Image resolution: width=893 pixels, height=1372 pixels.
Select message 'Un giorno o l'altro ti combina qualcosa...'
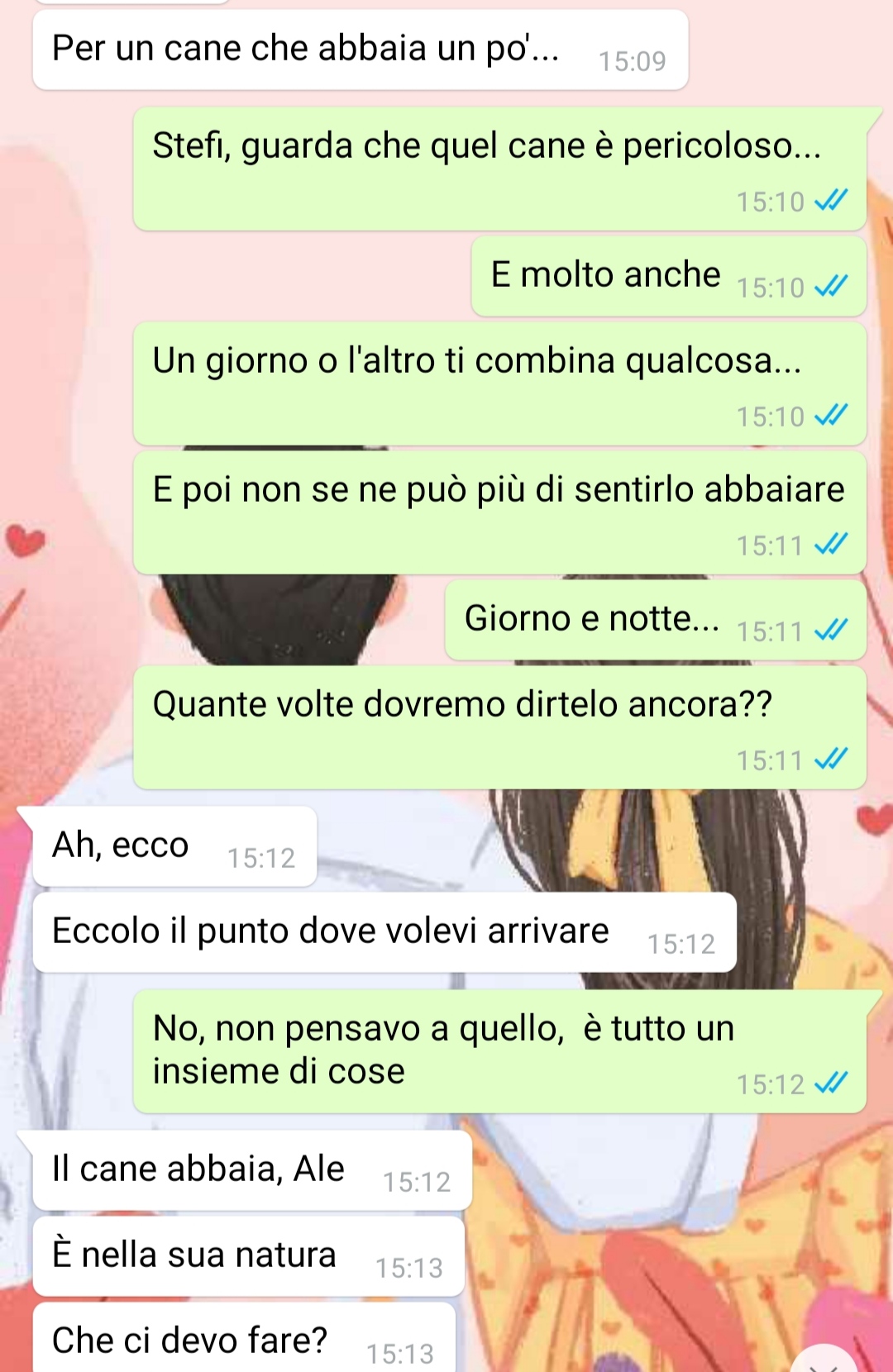click(x=499, y=383)
